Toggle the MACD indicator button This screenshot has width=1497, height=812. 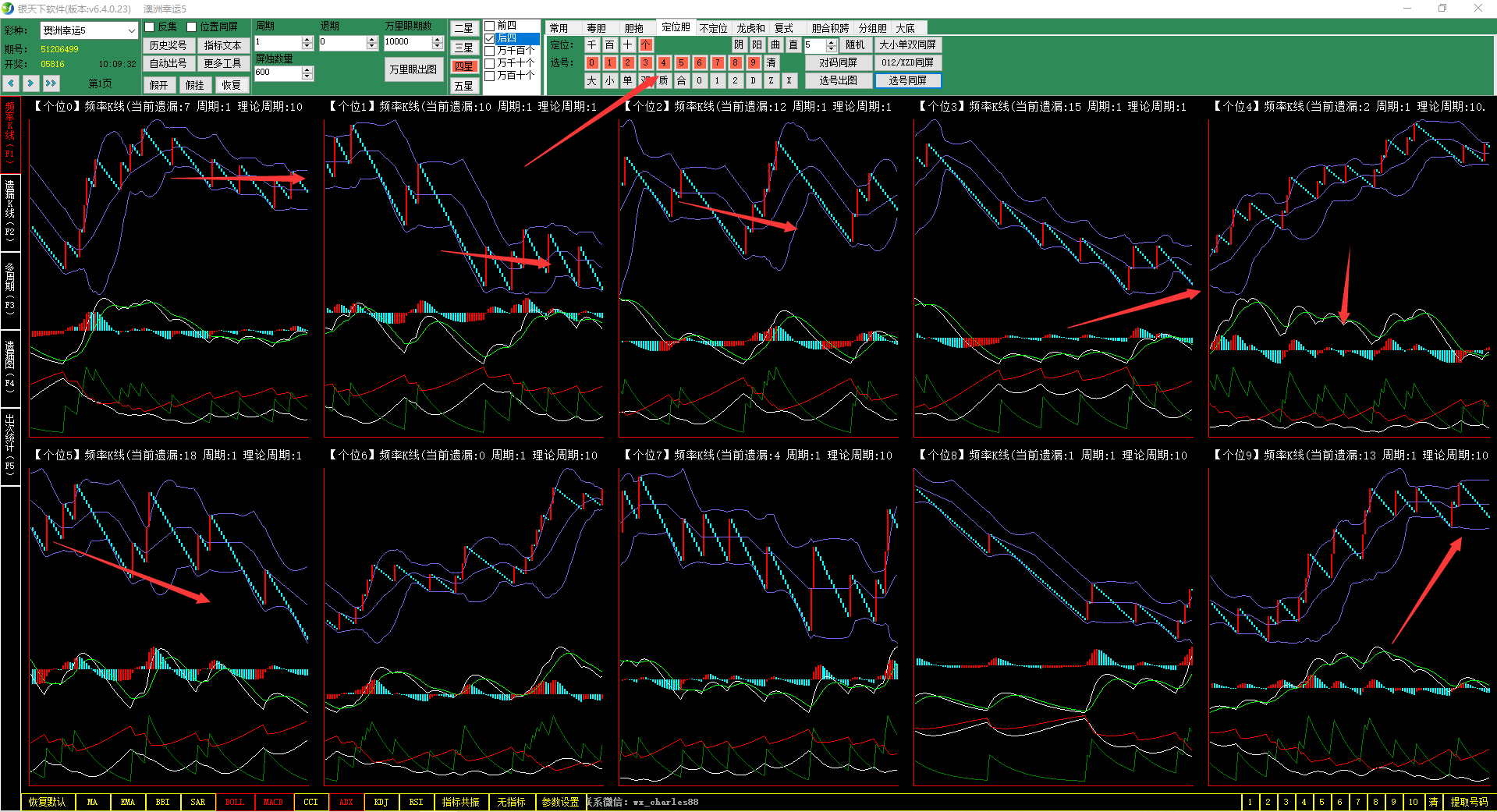tap(273, 802)
